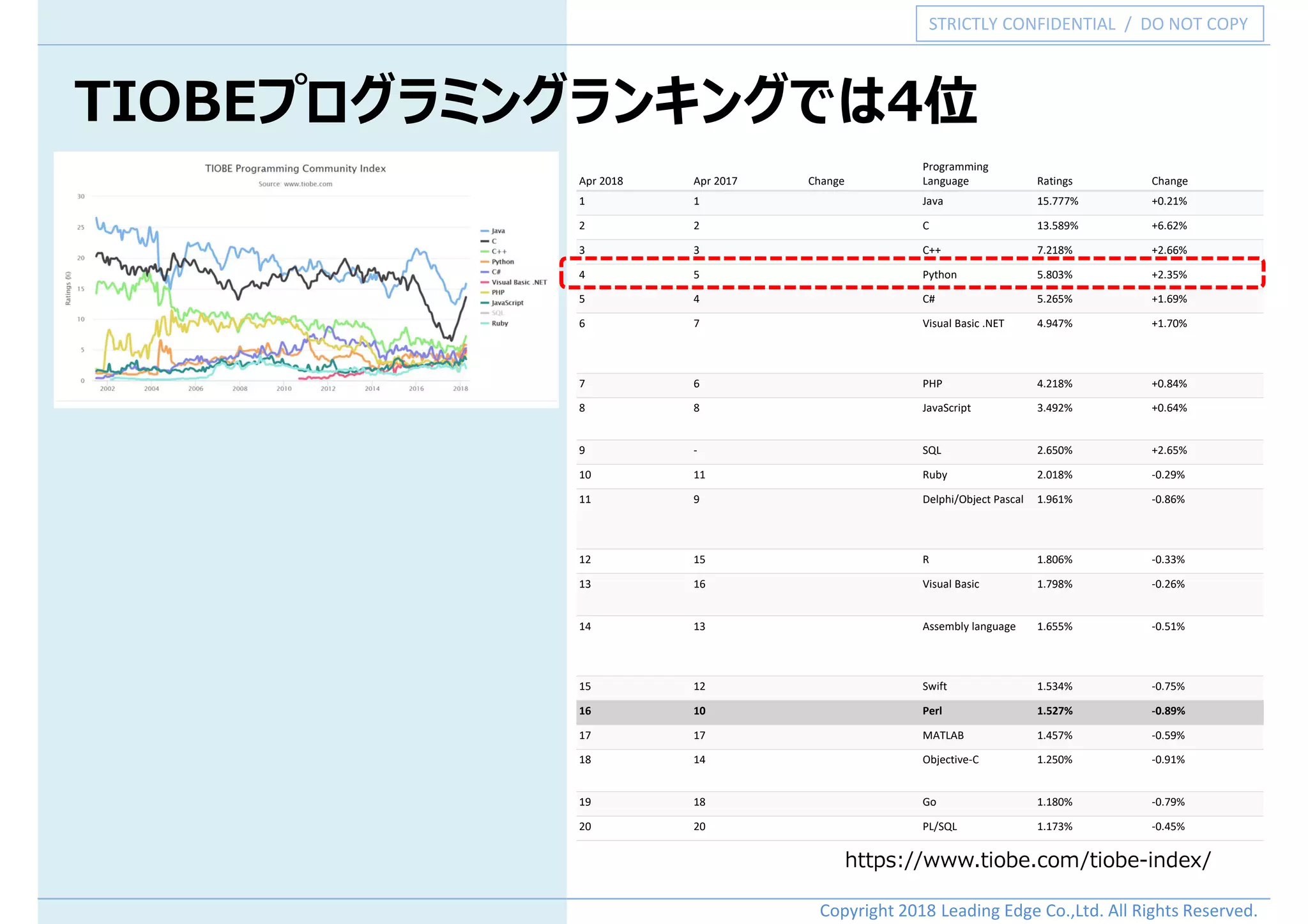
Task: Click the 'Programming Language' column header
Action: [955, 174]
